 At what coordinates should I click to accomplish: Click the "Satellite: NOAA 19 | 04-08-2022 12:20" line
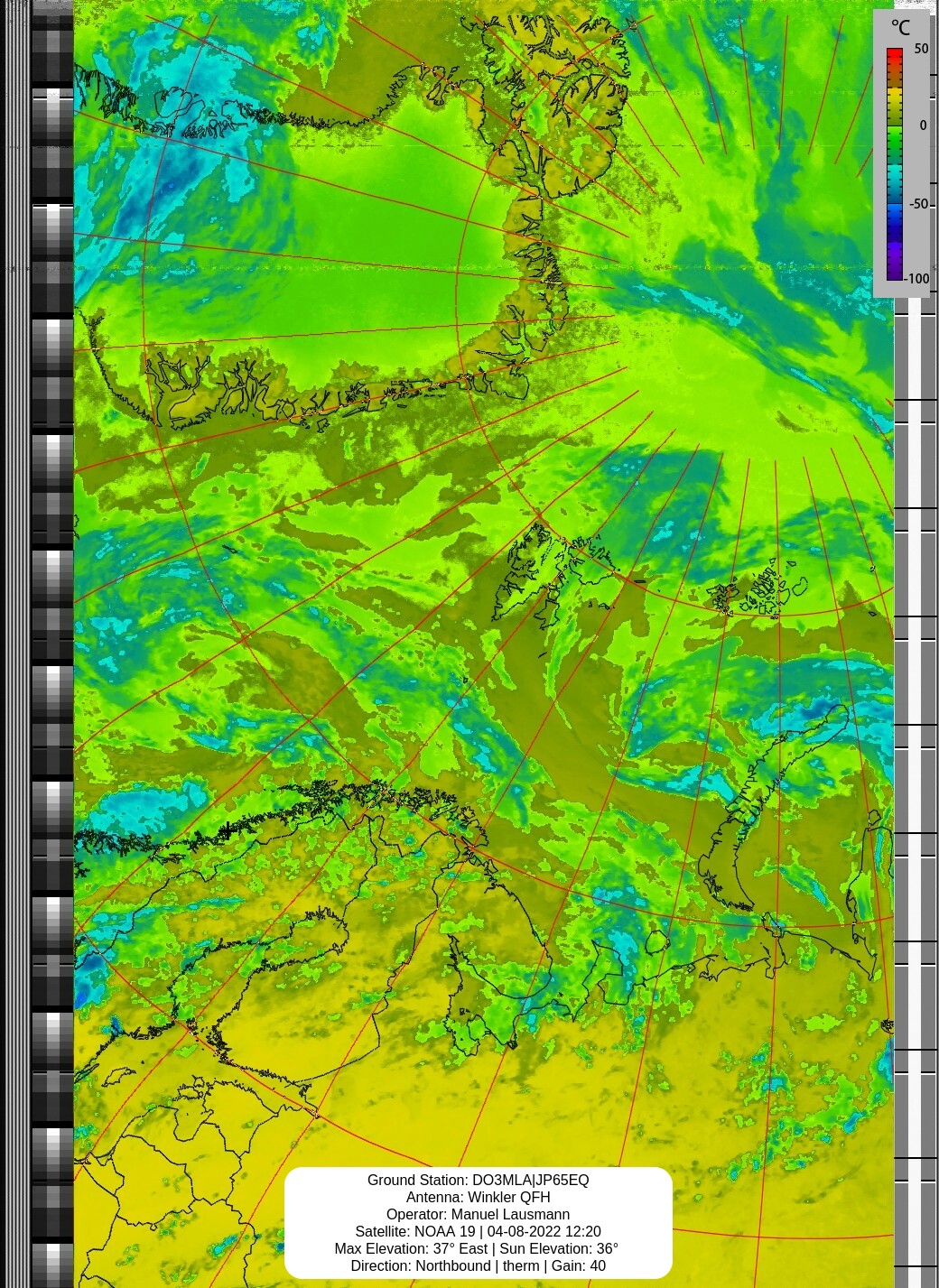pos(478,1231)
